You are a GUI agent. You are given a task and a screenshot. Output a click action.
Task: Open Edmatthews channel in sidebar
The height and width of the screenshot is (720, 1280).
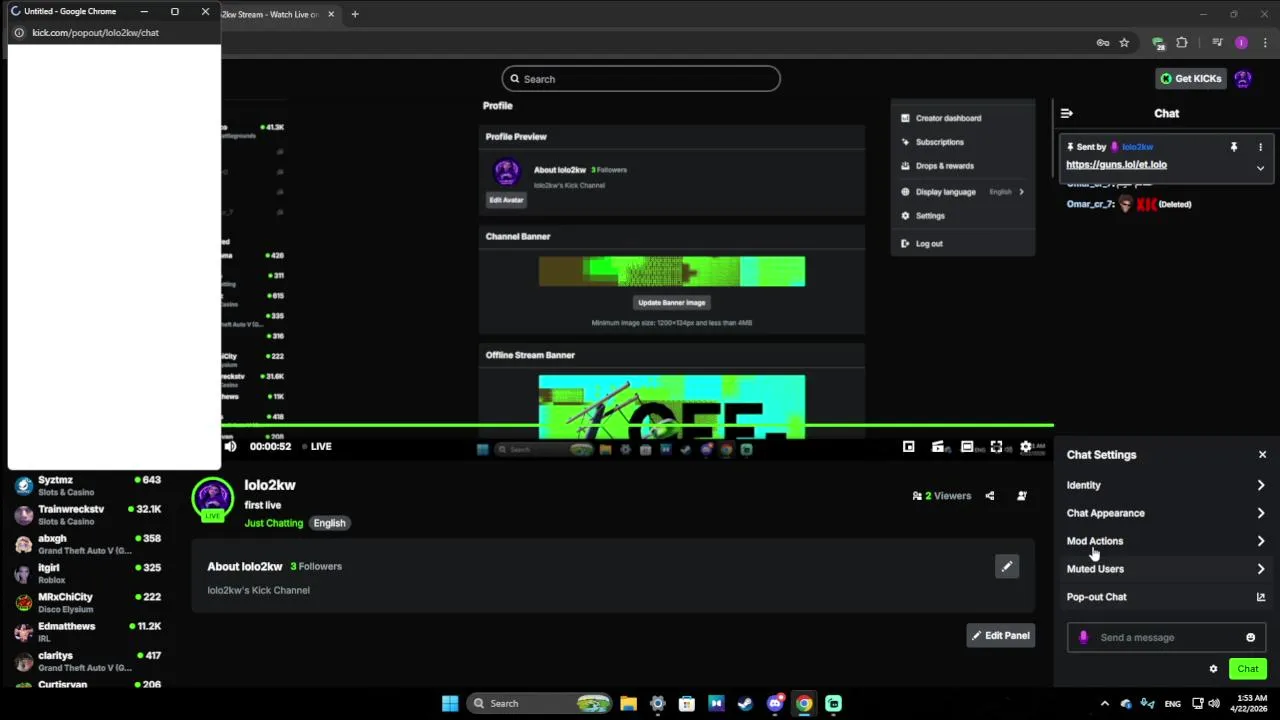tap(88, 632)
